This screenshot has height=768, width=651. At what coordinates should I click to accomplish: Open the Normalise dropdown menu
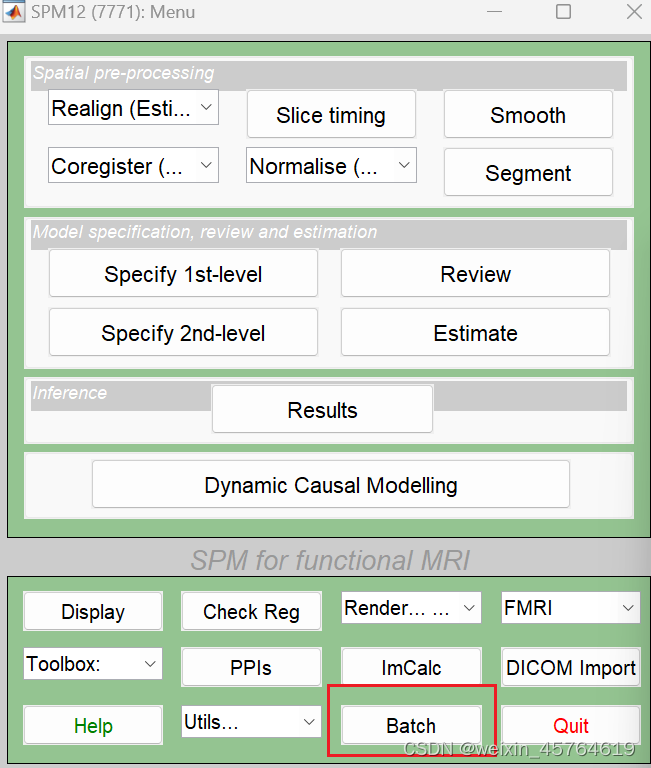coord(331,166)
